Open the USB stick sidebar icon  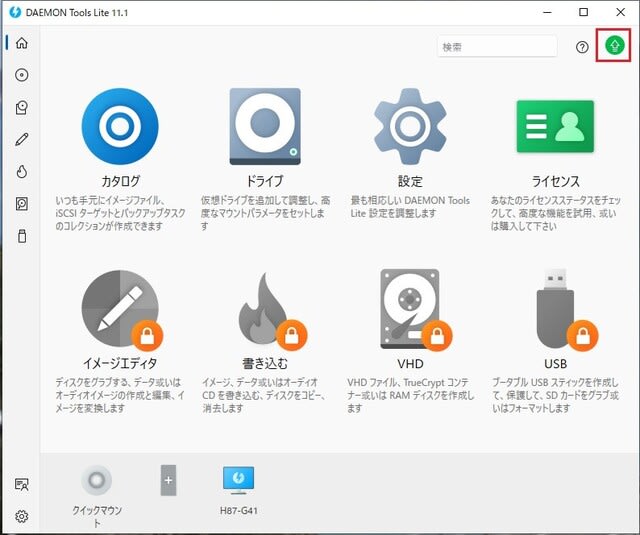(22, 236)
